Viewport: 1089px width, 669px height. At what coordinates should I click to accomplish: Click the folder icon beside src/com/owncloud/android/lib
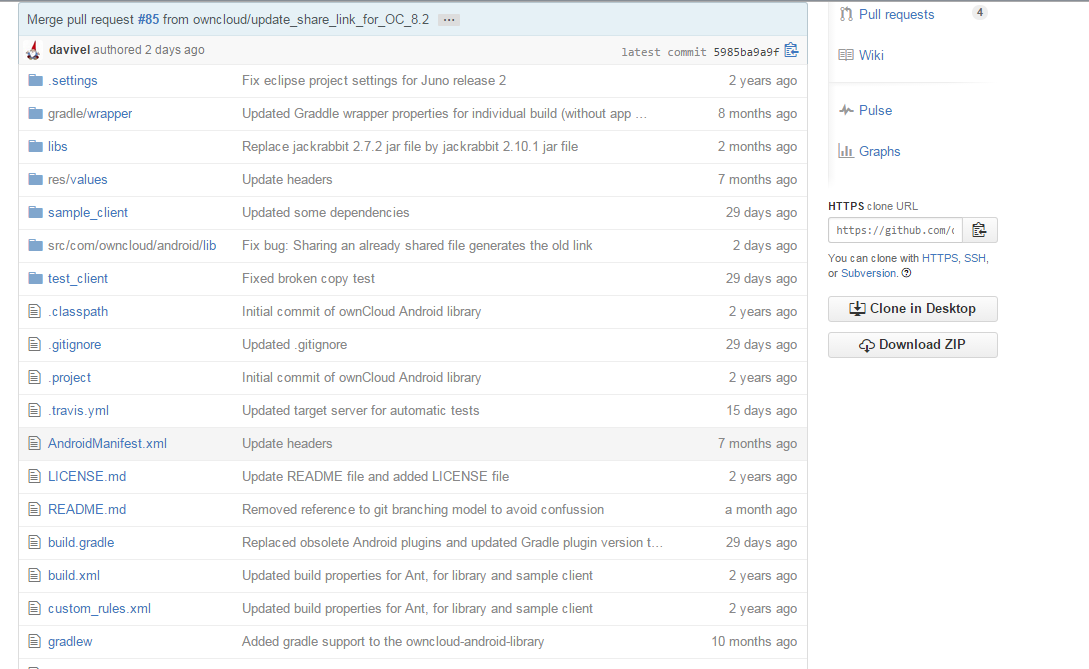pos(35,245)
